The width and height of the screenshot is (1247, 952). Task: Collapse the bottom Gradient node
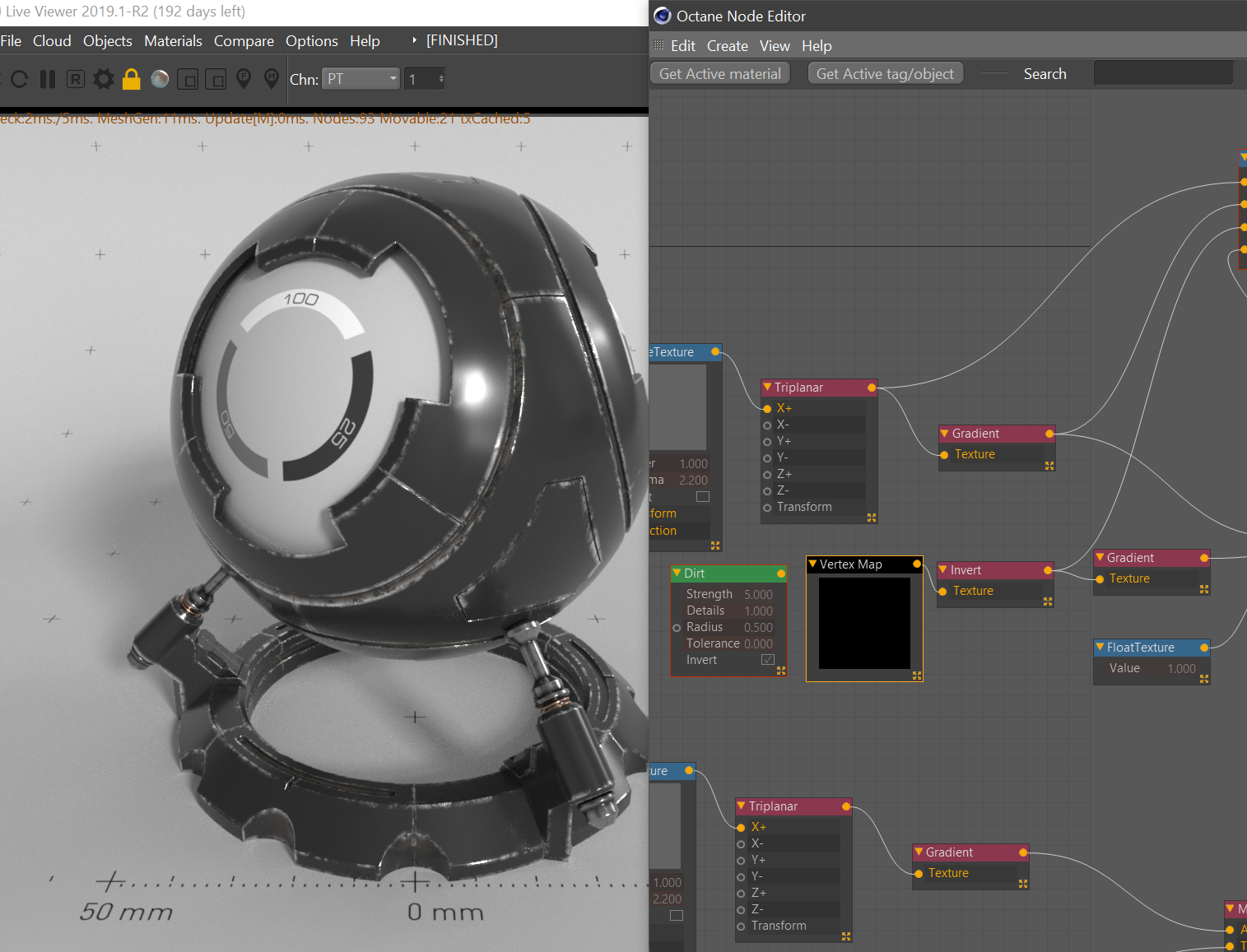pyautogui.click(x=919, y=852)
